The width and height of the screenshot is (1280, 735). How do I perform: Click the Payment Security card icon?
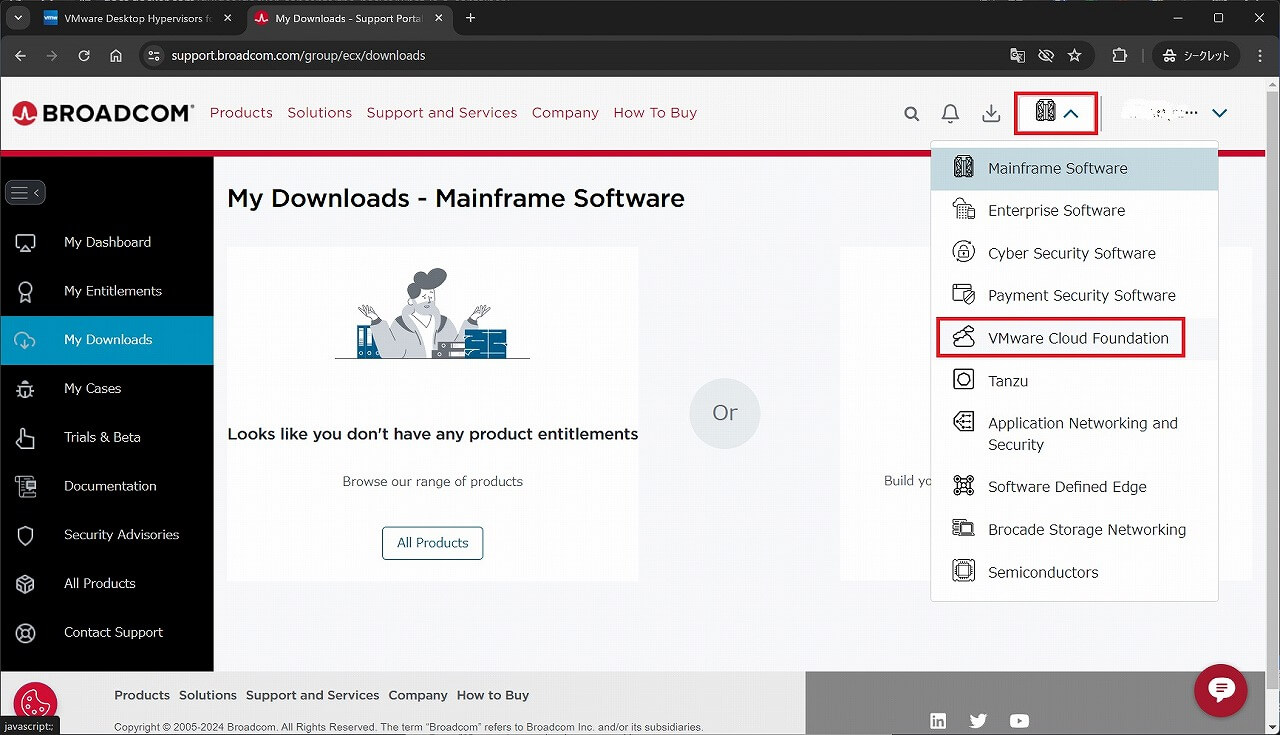click(963, 294)
